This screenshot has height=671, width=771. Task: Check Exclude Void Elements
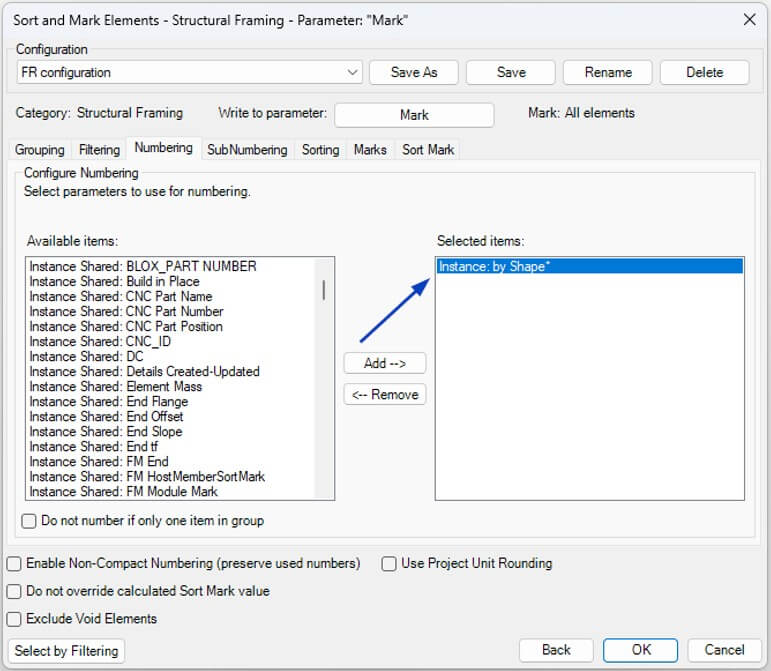14,619
